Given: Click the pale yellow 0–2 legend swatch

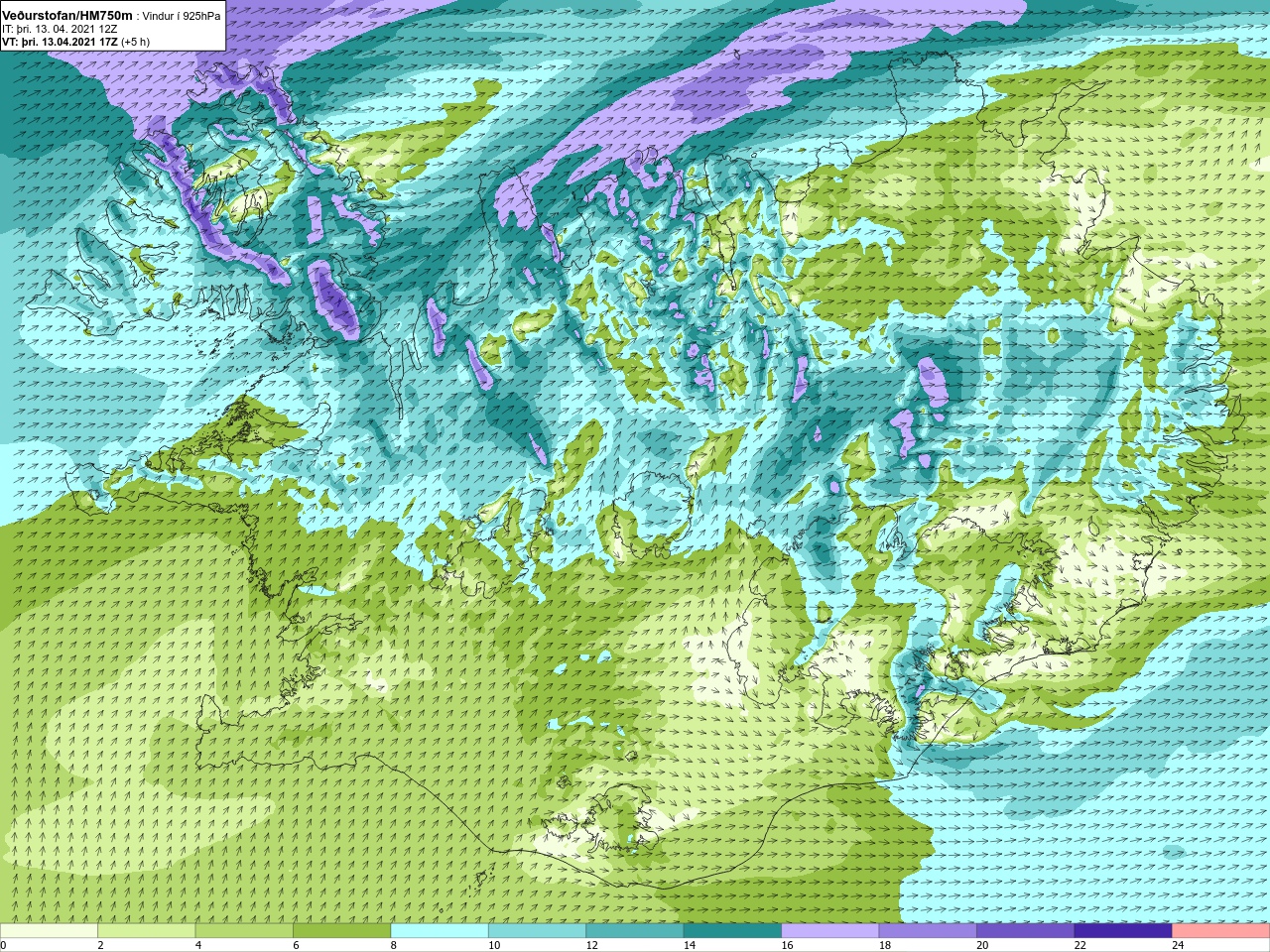Looking at the screenshot, I should pos(49,931).
